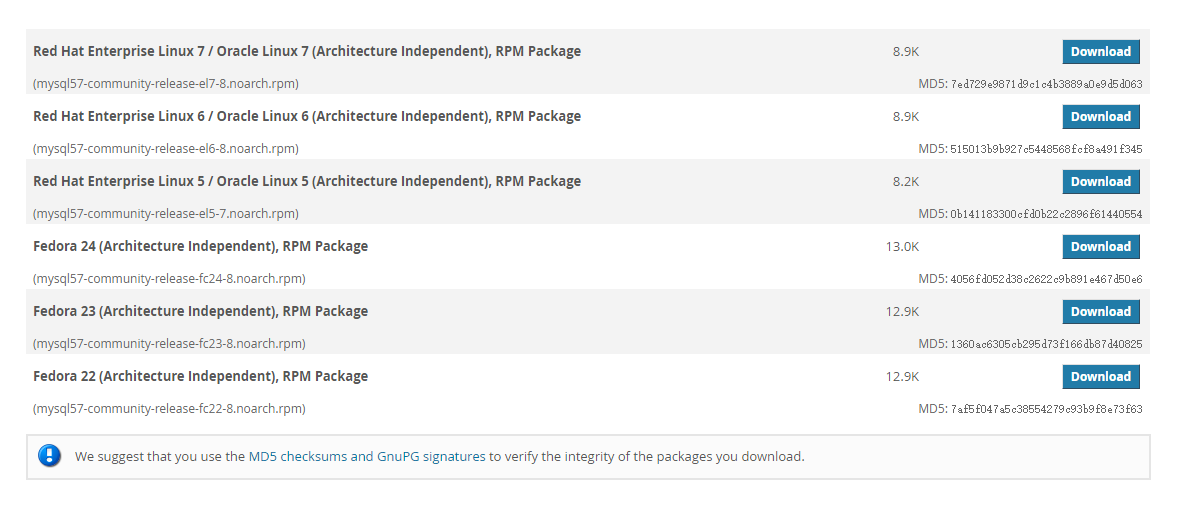Viewport: 1194px width, 510px height.
Task: Click the mysql57-community-release-el6-8.noarch.rpm filename
Action: coord(166,149)
